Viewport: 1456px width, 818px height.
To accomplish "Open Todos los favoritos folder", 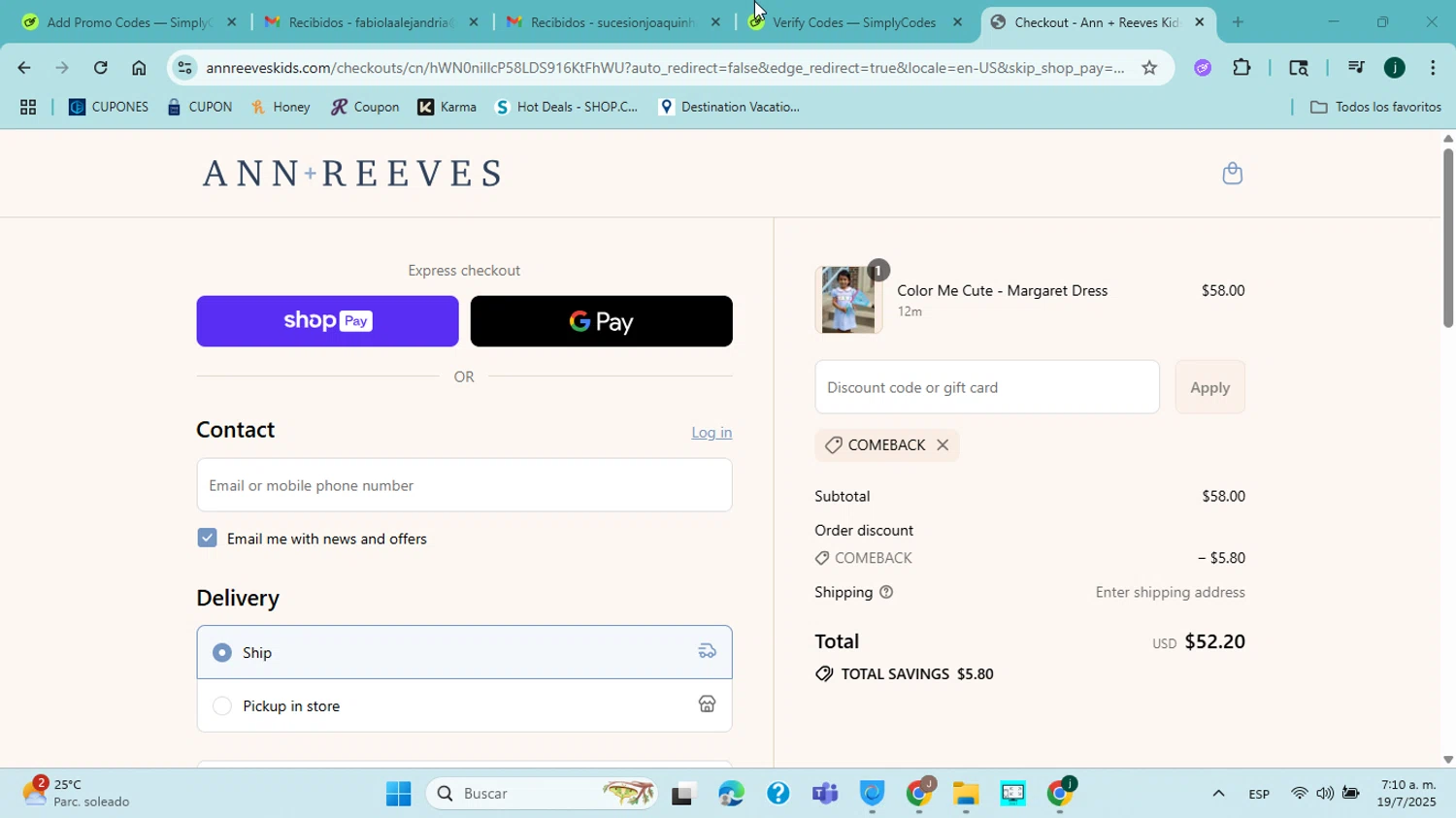I will (1375, 108).
